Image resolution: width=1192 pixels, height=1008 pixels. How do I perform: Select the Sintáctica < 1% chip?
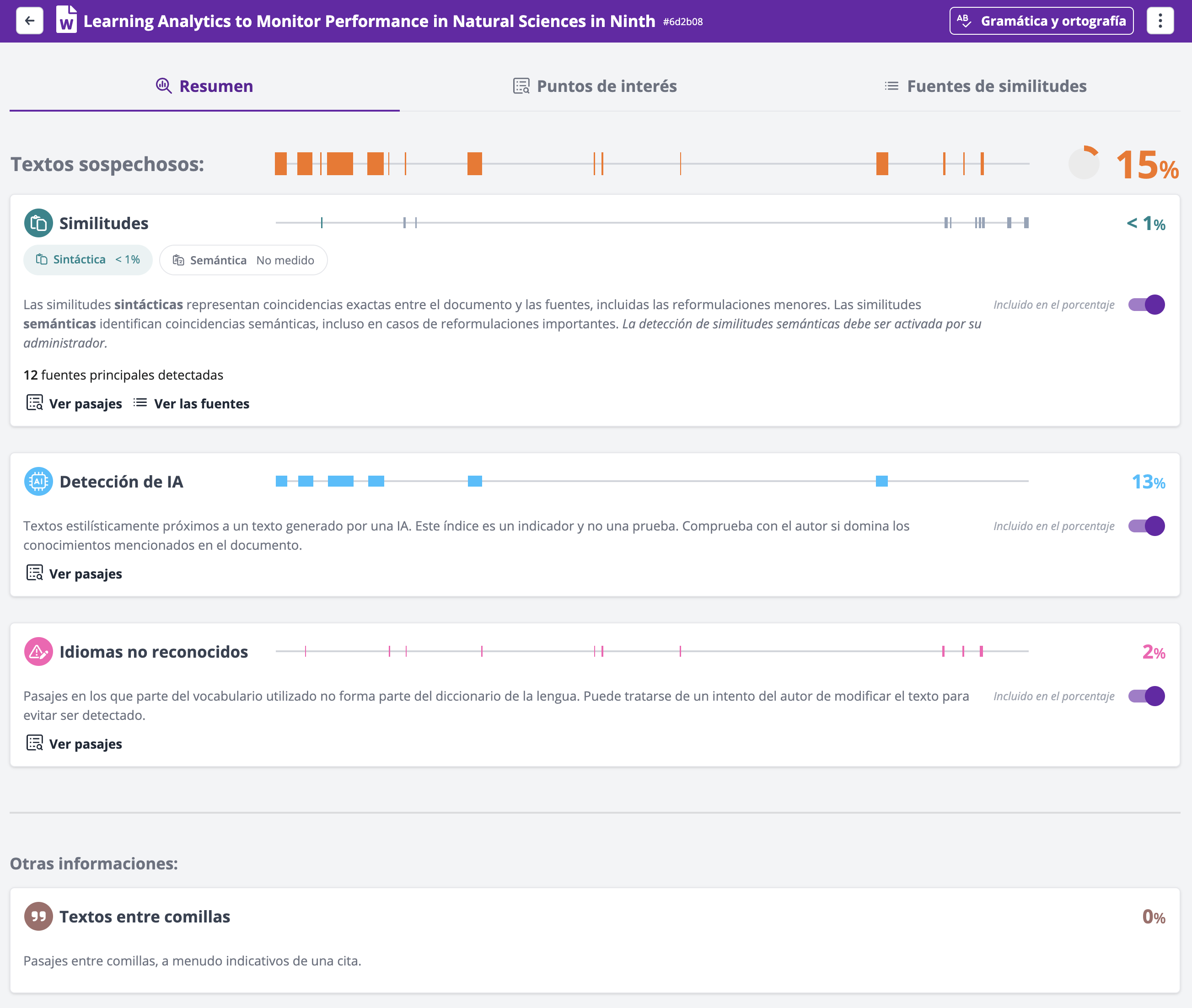point(88,260)
